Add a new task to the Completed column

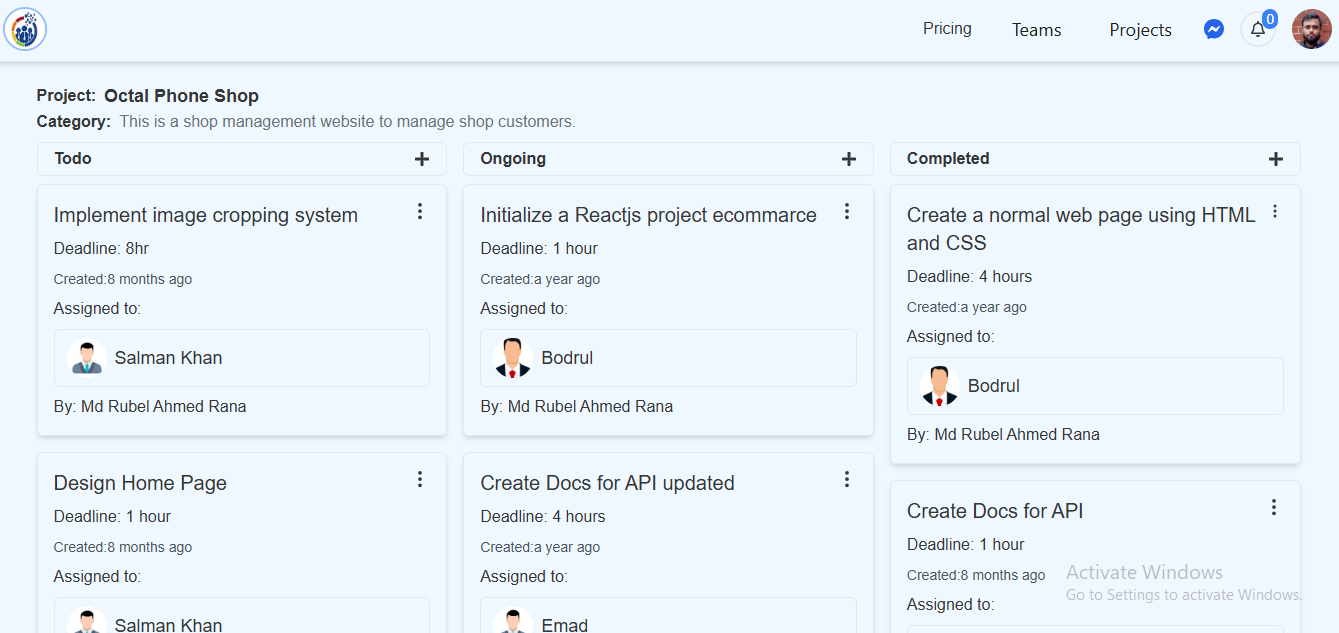1276,159
